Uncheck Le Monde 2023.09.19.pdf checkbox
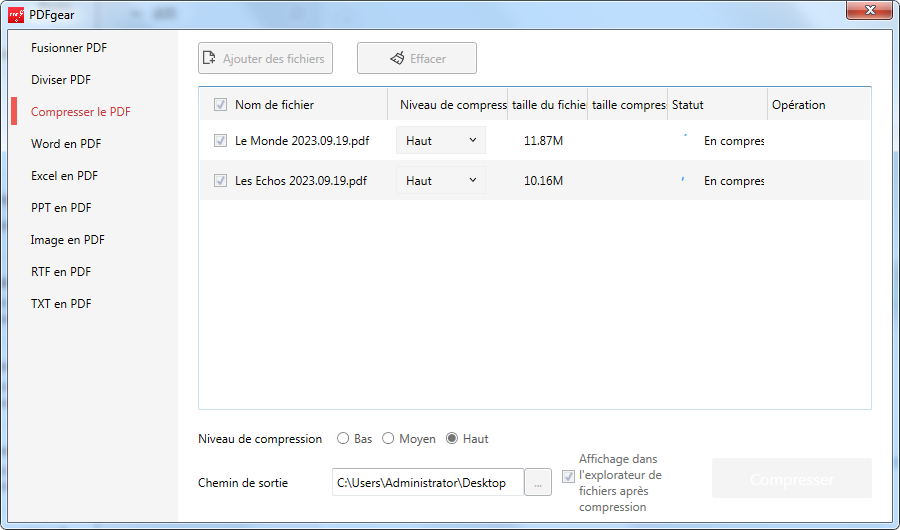The width and height of the screenshot is (900, 530). [220, 141]
